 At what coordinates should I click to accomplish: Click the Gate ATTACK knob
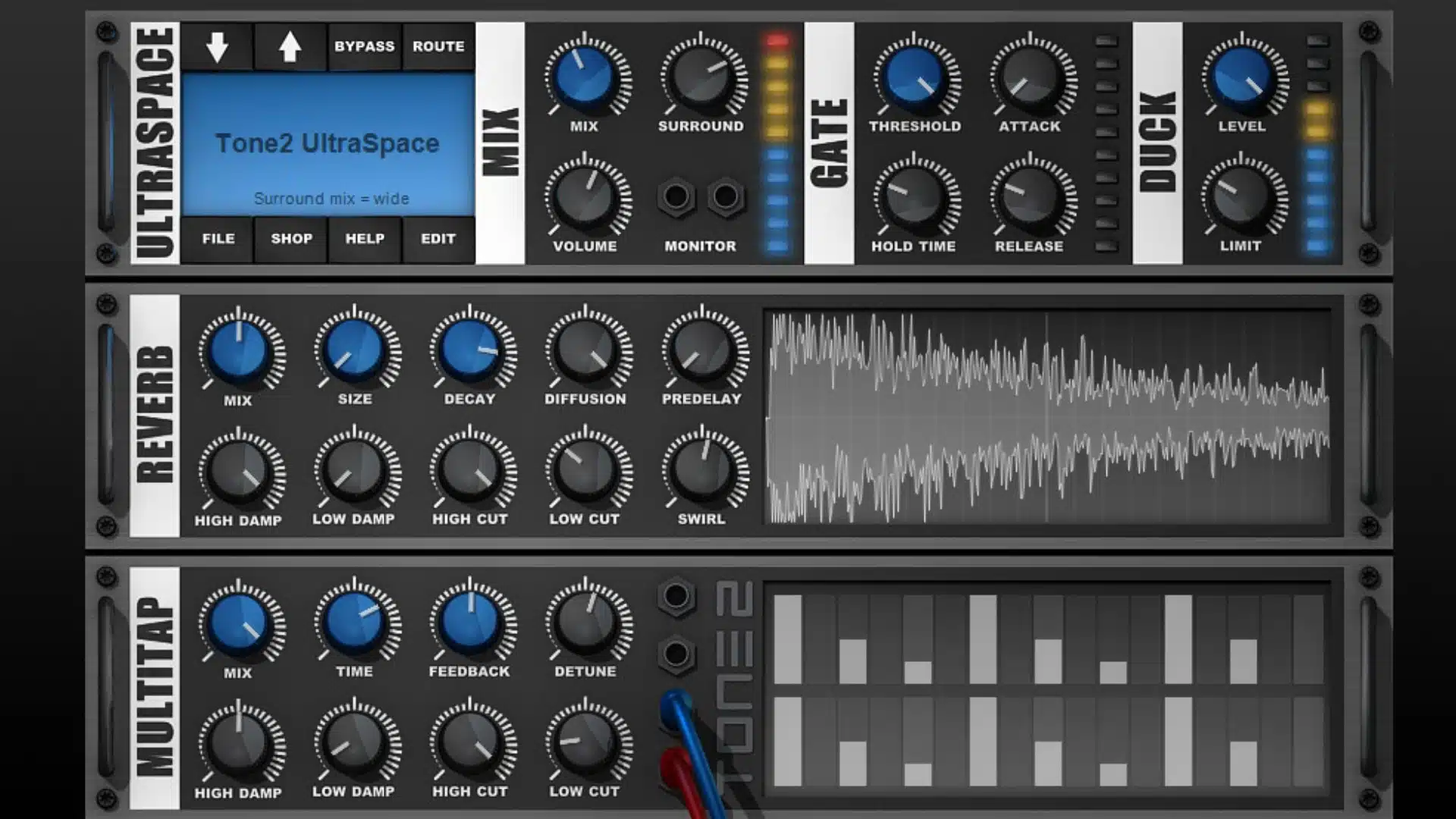1031,77
